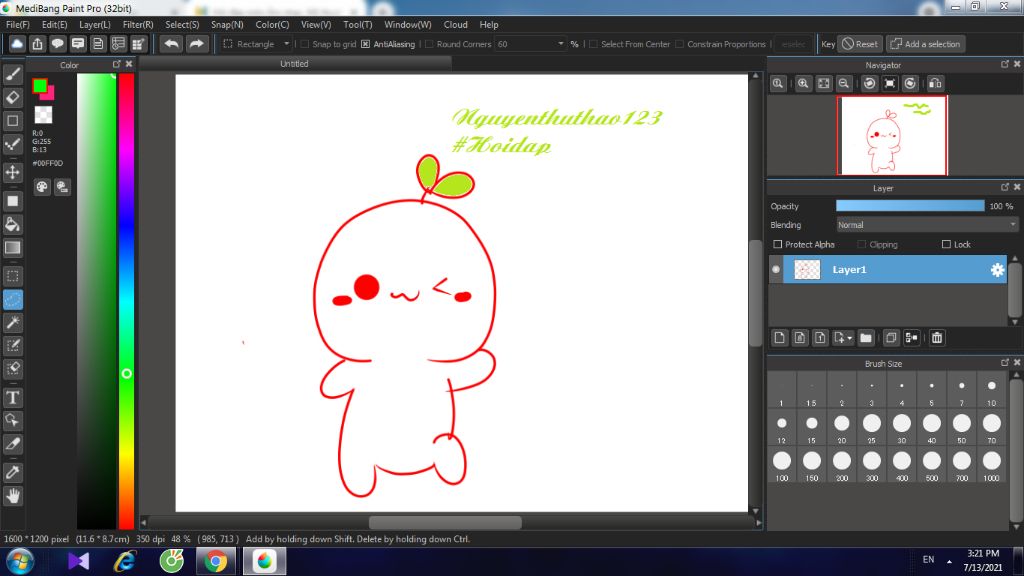This screenshot has height=576, width=1024.
Task: Open the Blending mode dropdown showing Normal
Action: tap(927, 225)
